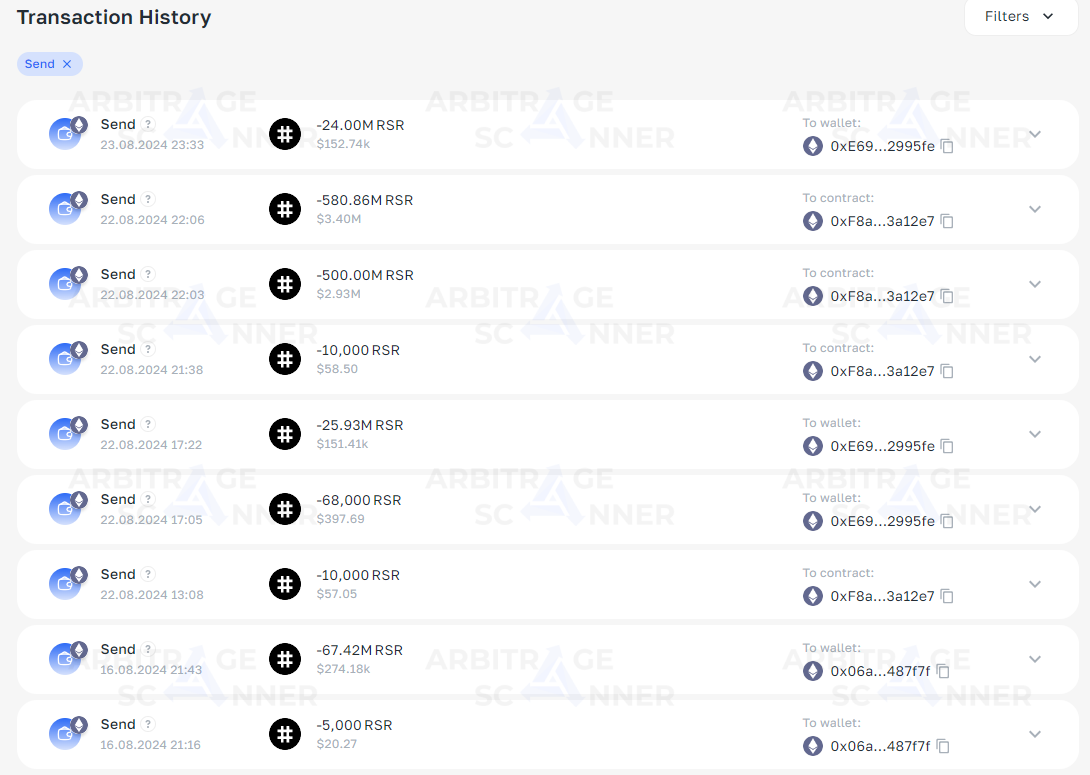
Task: Click the wallet send icon for 16.08.2024 21:16
Action: point(65,734)
